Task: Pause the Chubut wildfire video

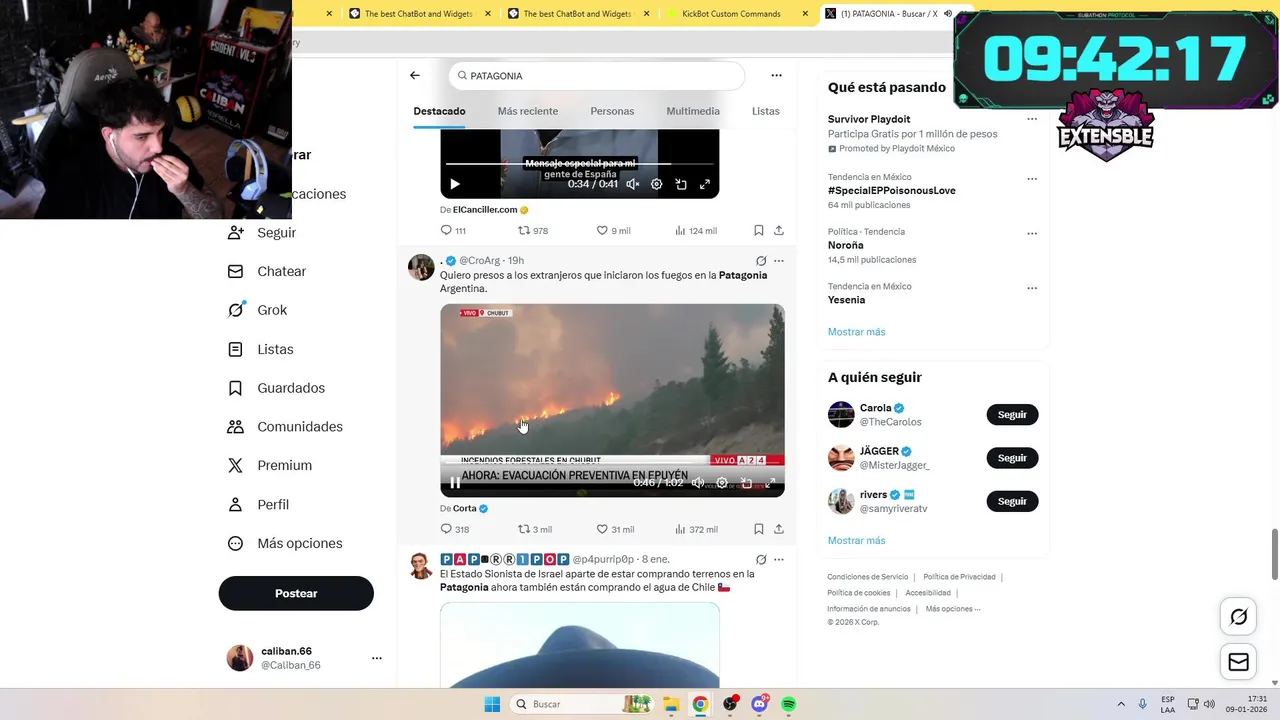Action: pos(455,483)
